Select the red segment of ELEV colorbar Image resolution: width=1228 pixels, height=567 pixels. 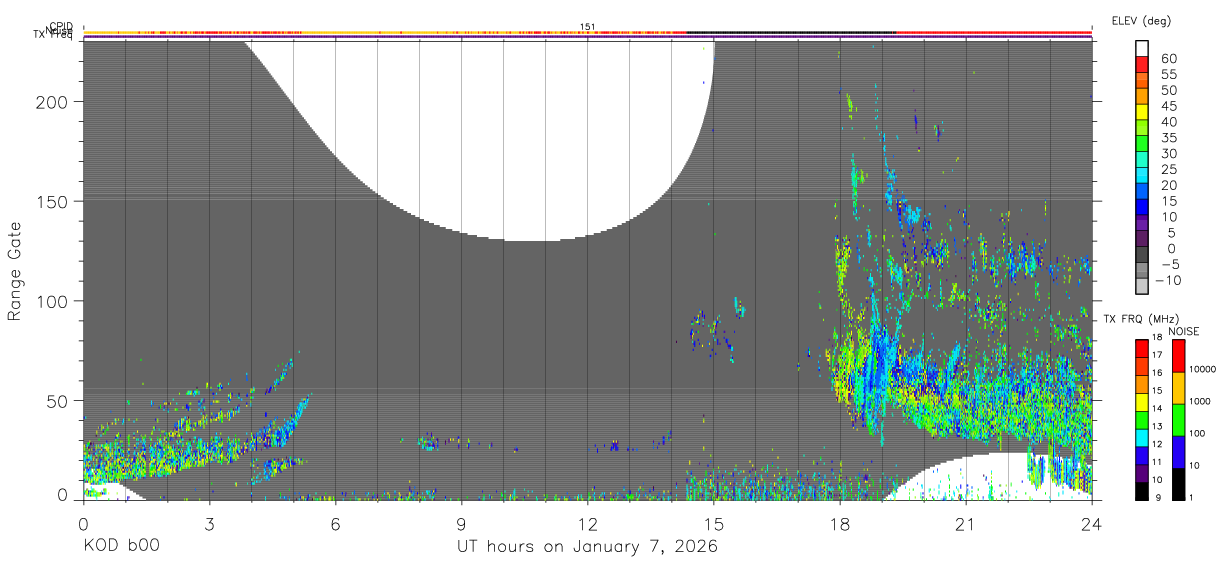coord(1142,63)
